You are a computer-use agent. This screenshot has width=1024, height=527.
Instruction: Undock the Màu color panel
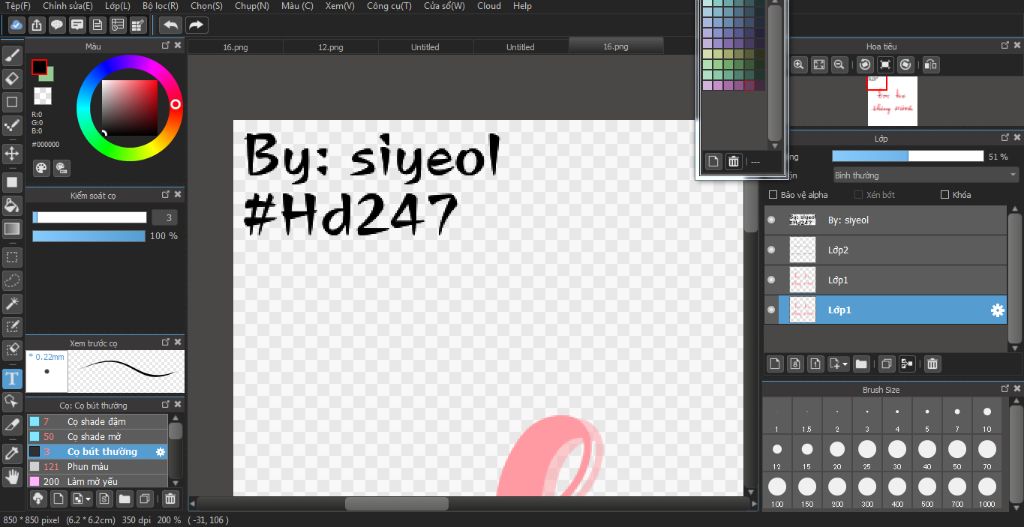(166, 46)
